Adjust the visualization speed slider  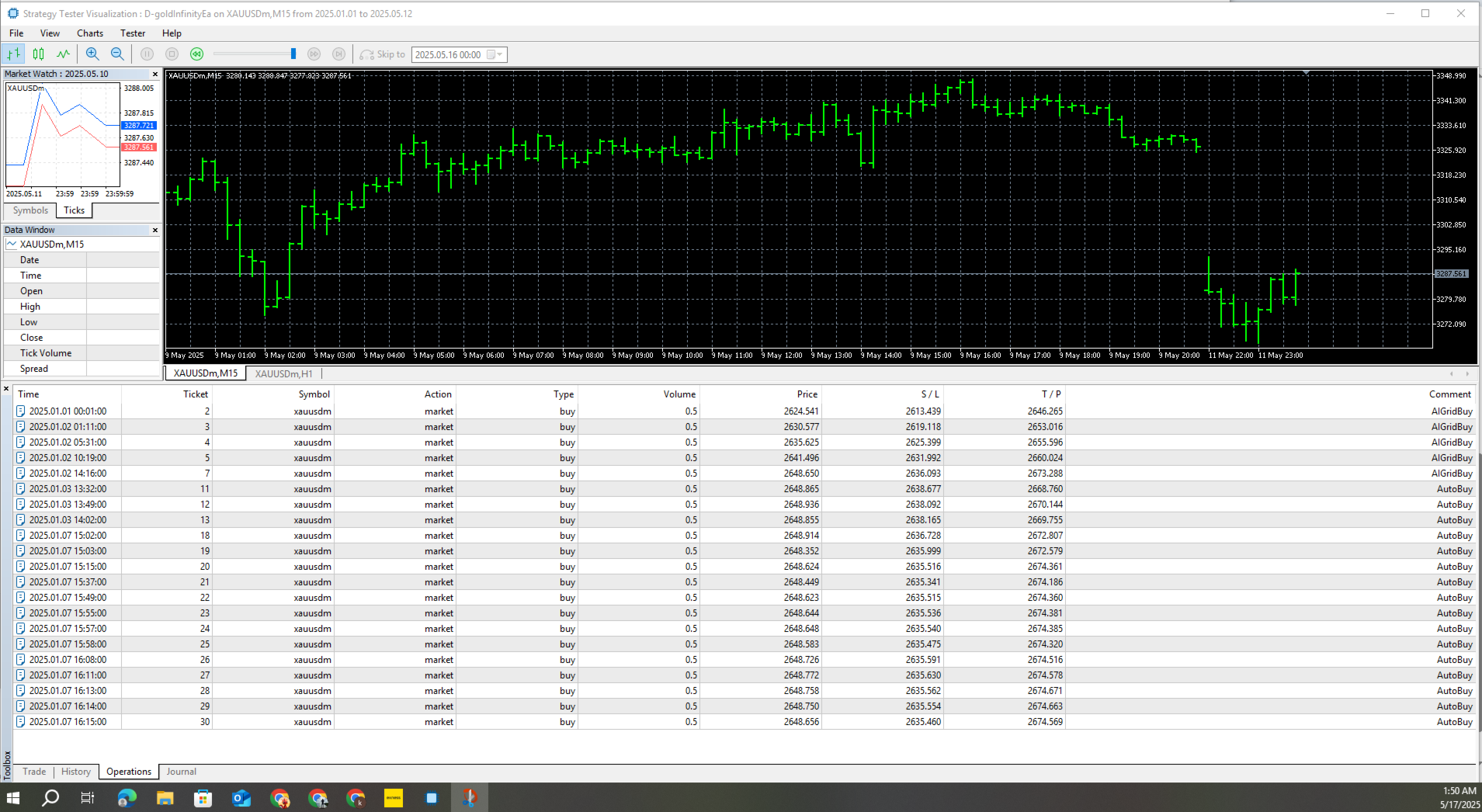(293, 54)
